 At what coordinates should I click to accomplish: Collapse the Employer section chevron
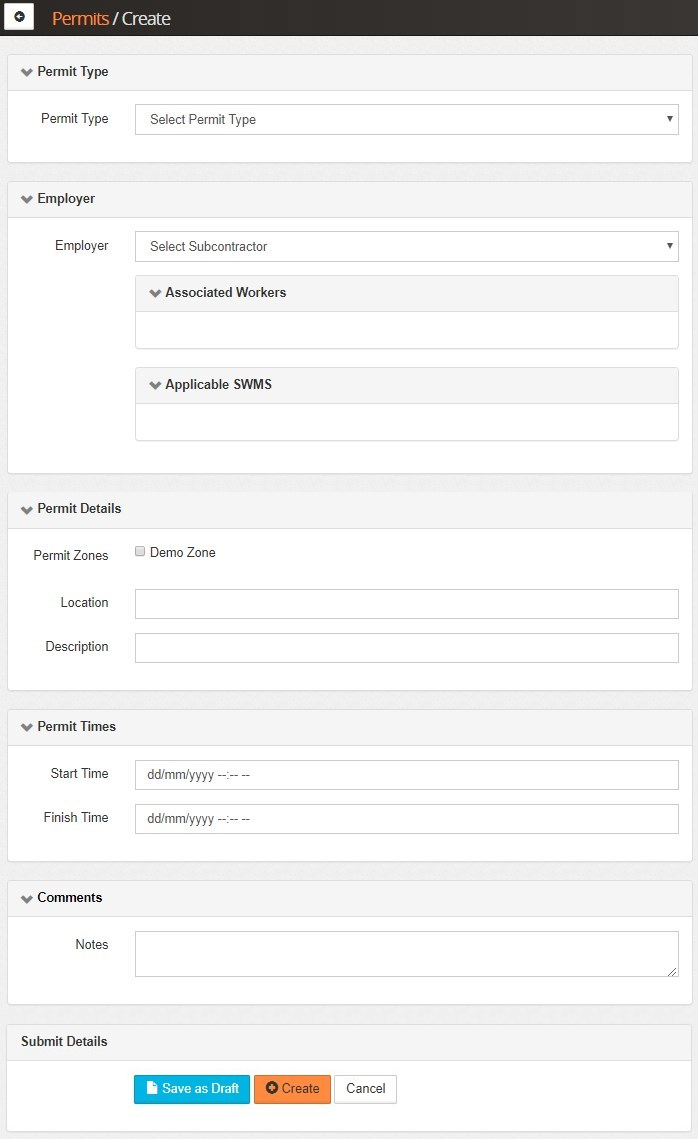27,199
